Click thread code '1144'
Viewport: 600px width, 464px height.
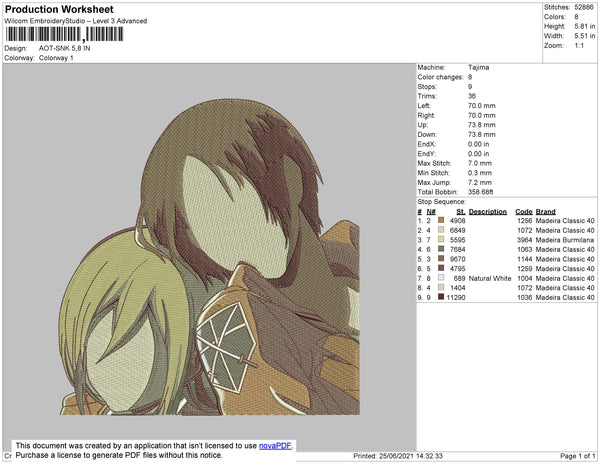tap(525, 259)
